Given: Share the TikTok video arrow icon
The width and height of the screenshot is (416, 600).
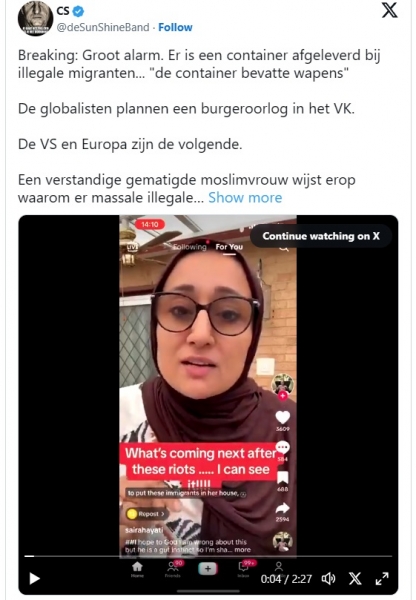Looking at the screenshot, I should (283, 508).
